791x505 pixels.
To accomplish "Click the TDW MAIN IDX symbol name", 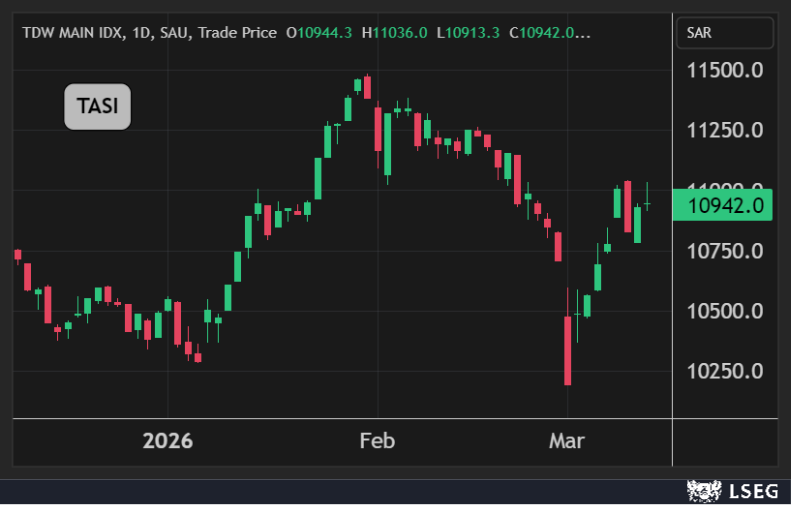I will tap(73, 32).
